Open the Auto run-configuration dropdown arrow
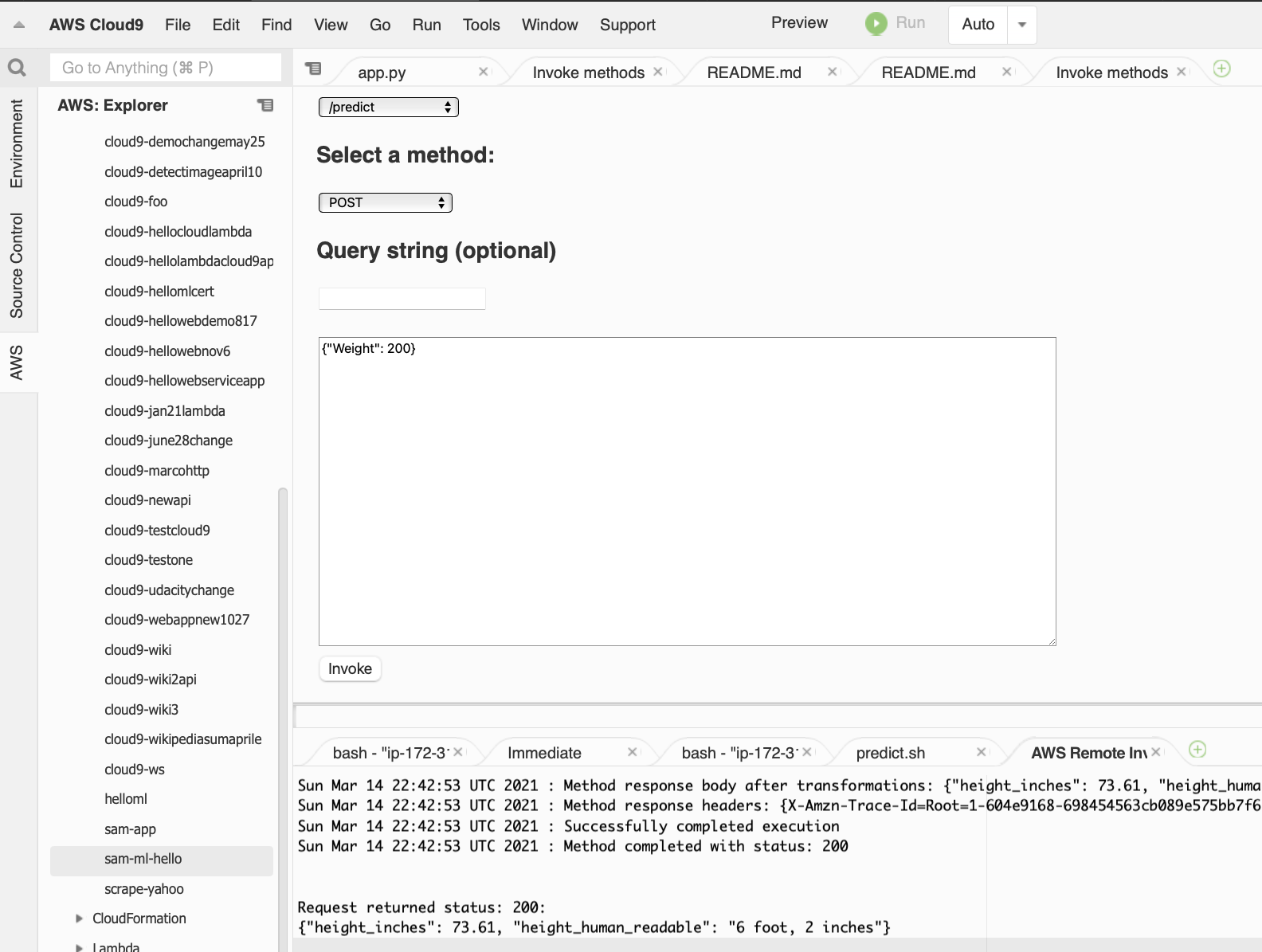Viewport: 1262px width, 952px height. click(x=1021, y=25)
